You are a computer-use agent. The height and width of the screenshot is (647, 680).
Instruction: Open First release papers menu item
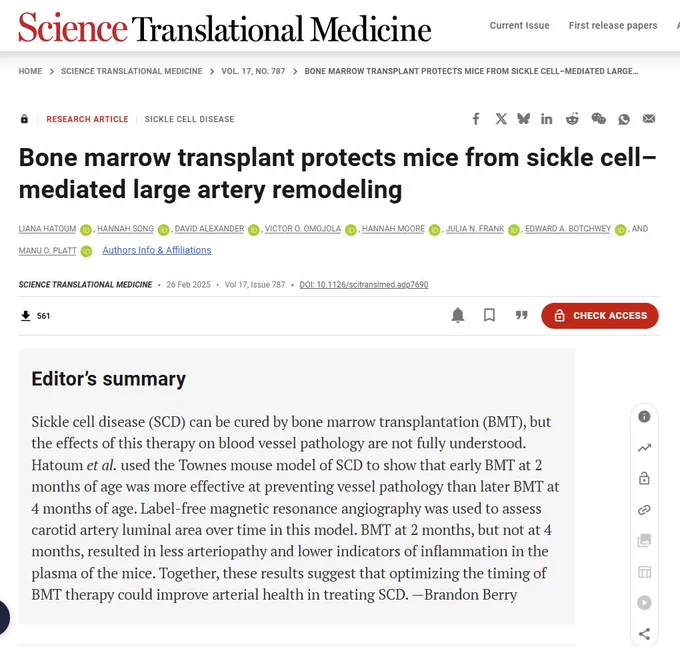pos(613,26)
